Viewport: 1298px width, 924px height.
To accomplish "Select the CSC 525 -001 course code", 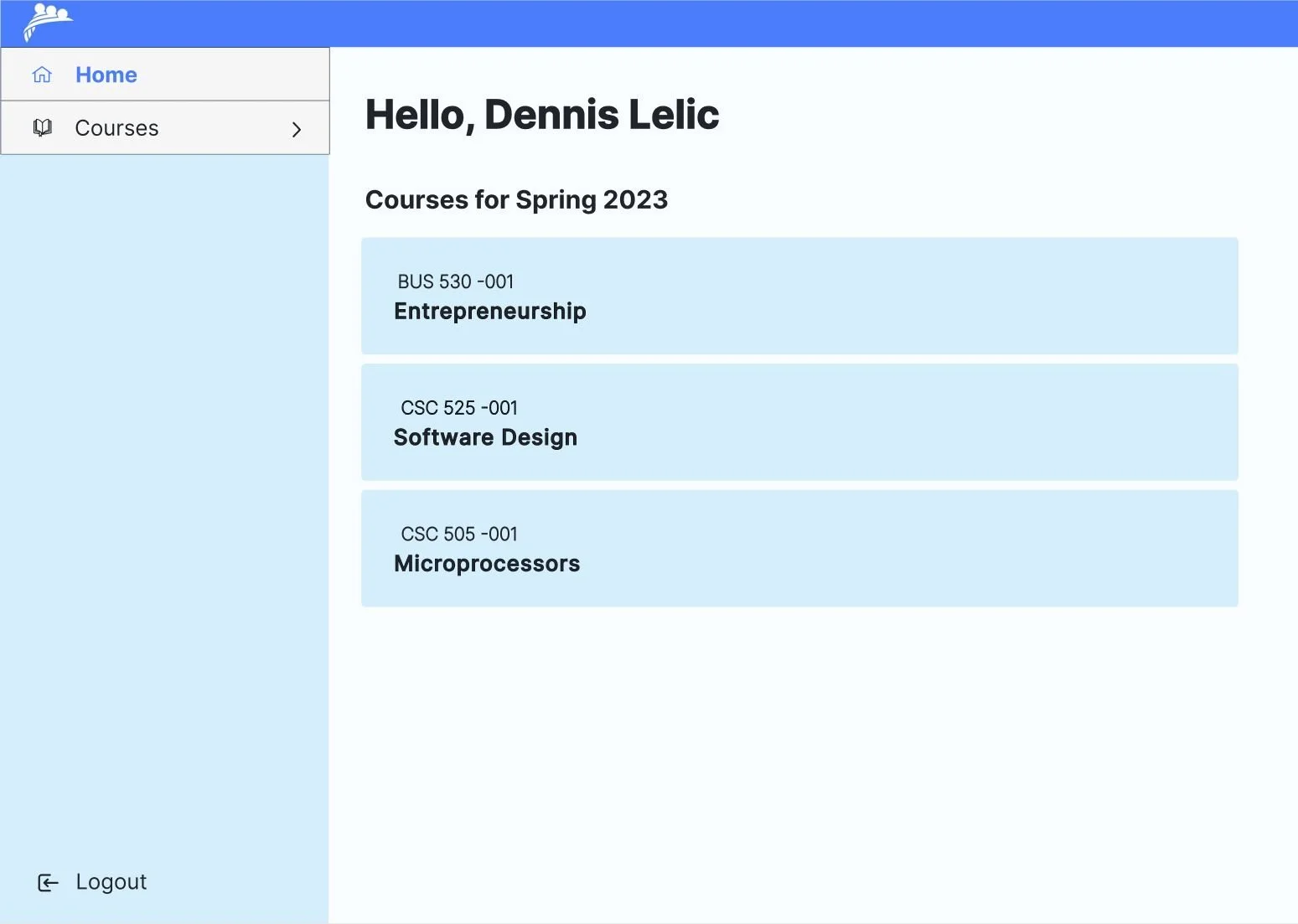I will pyautogui.click(x=458, y=408).
